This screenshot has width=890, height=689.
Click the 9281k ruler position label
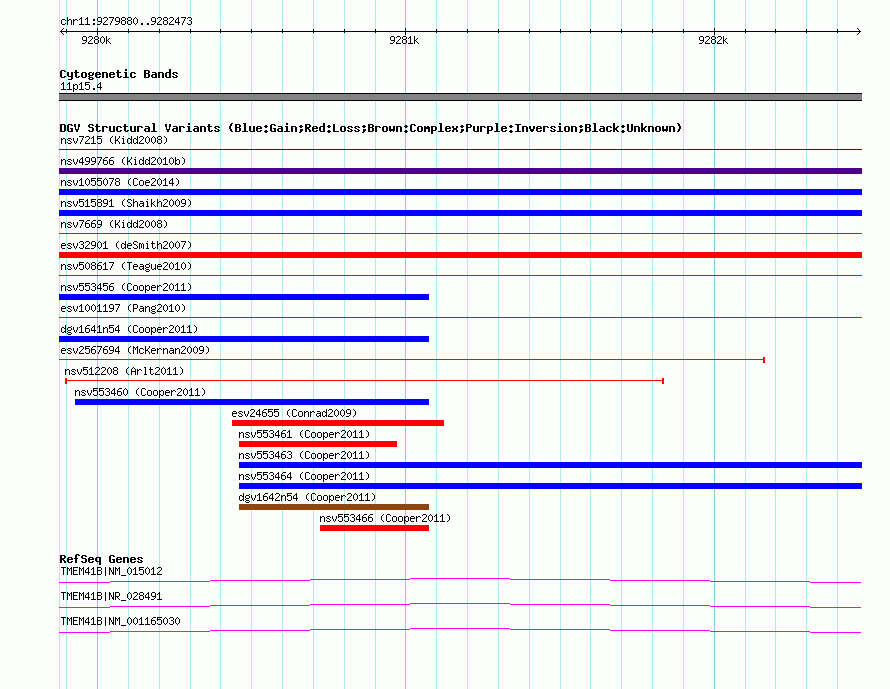404,40
